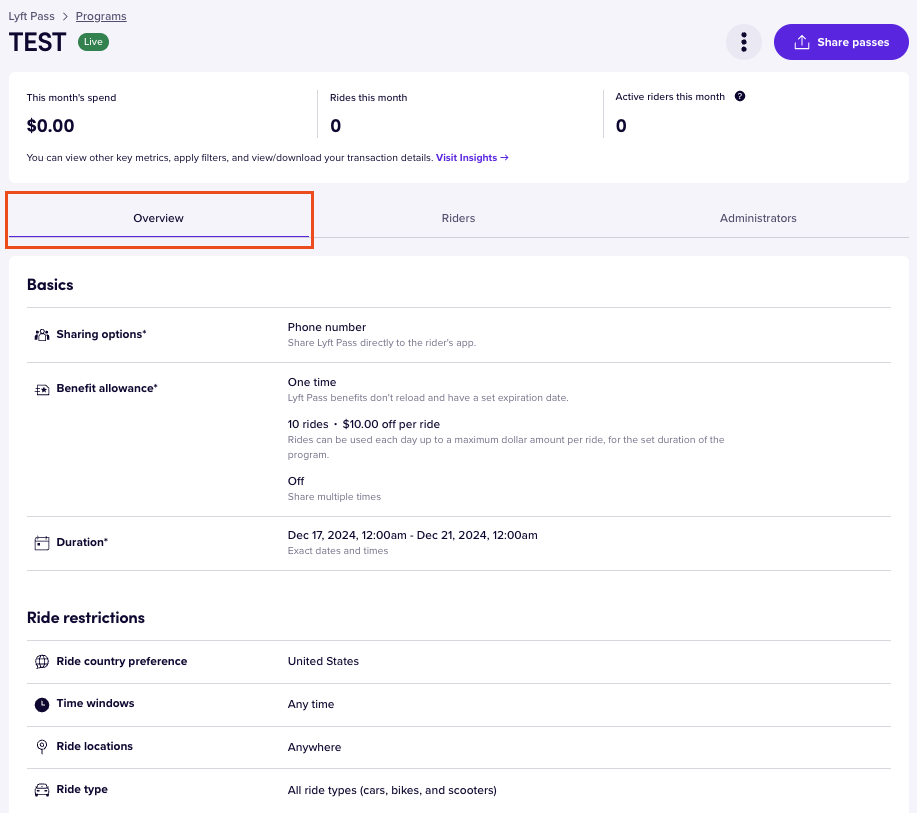Click the green Live status badge
The image size is (917, 813).
click(x=93, y=42)
